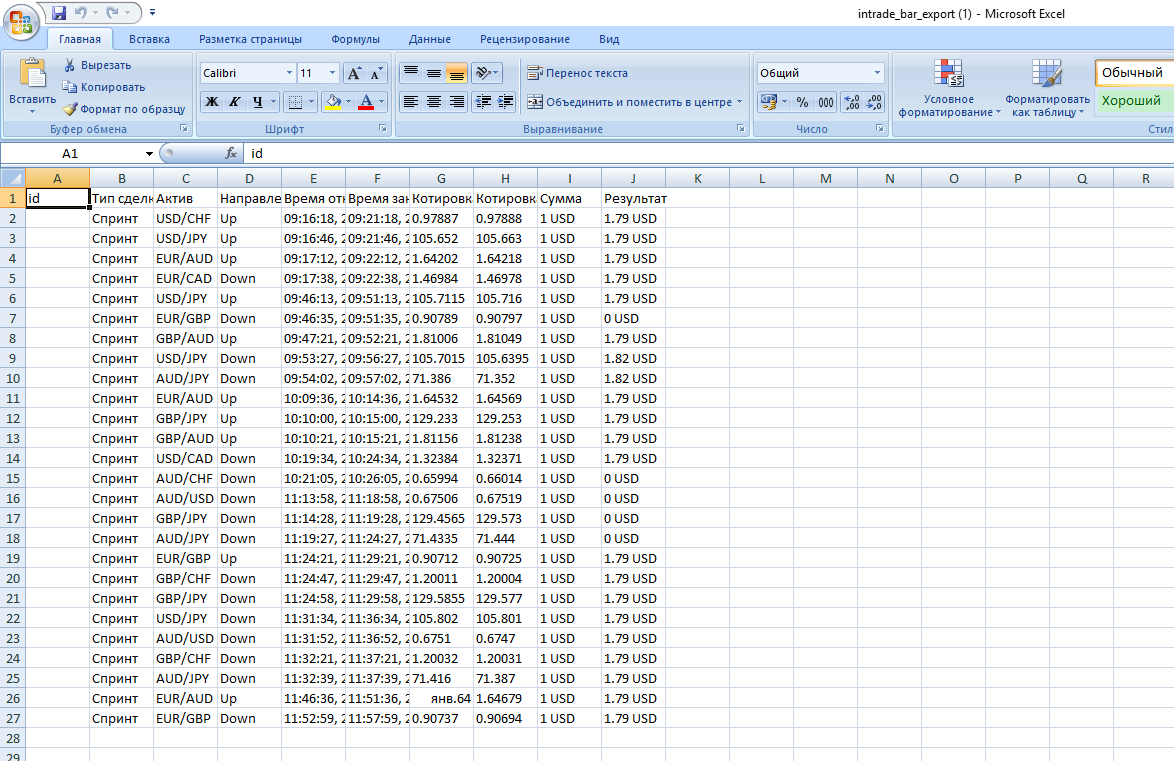Open Условное форматирование
The image size is (1174, 761).
pos(949,88)
